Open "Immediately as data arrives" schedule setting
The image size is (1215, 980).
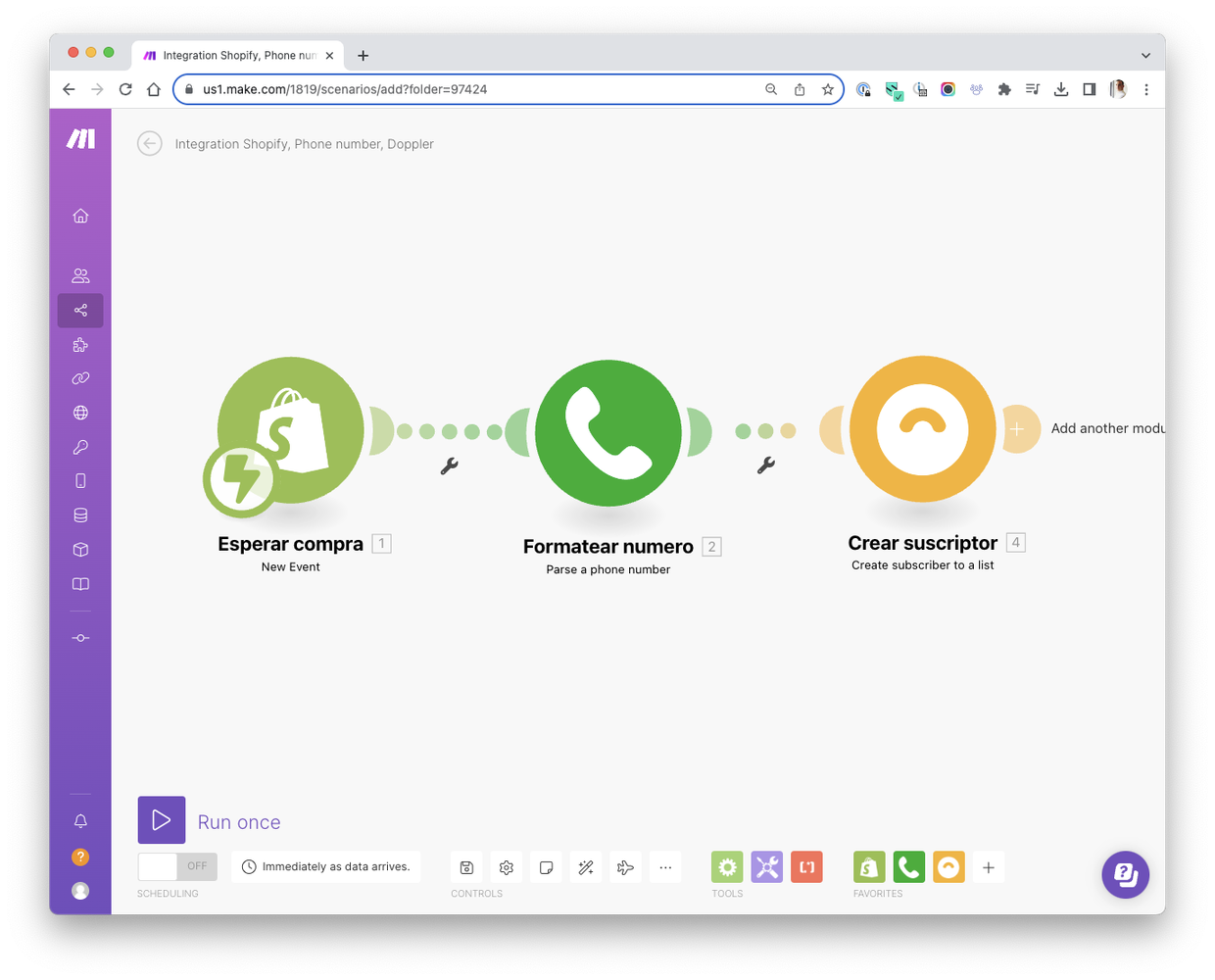pos(326,866)
